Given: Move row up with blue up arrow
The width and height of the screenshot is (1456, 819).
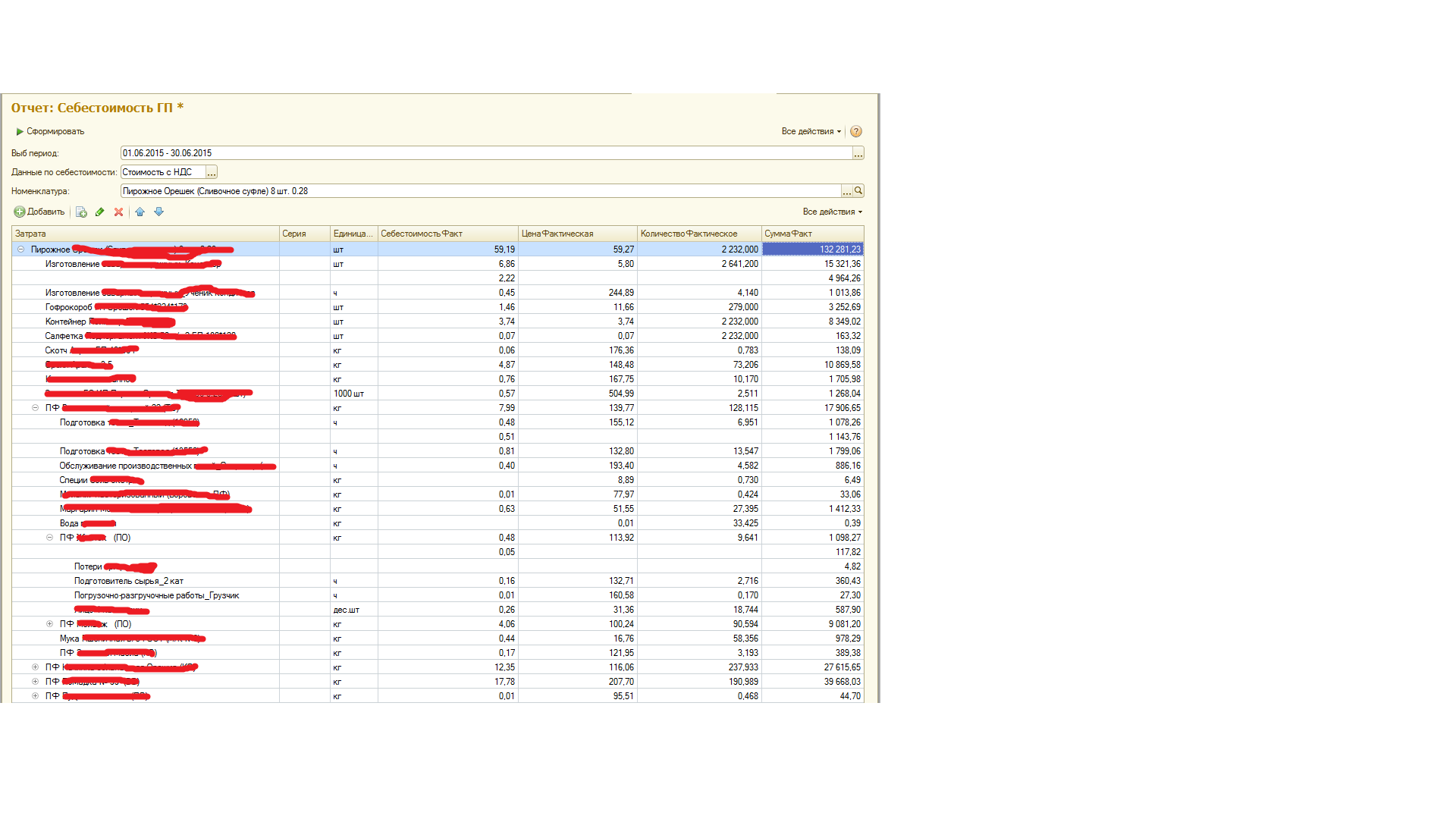Looking at the screenshot, I should point(140,212).
